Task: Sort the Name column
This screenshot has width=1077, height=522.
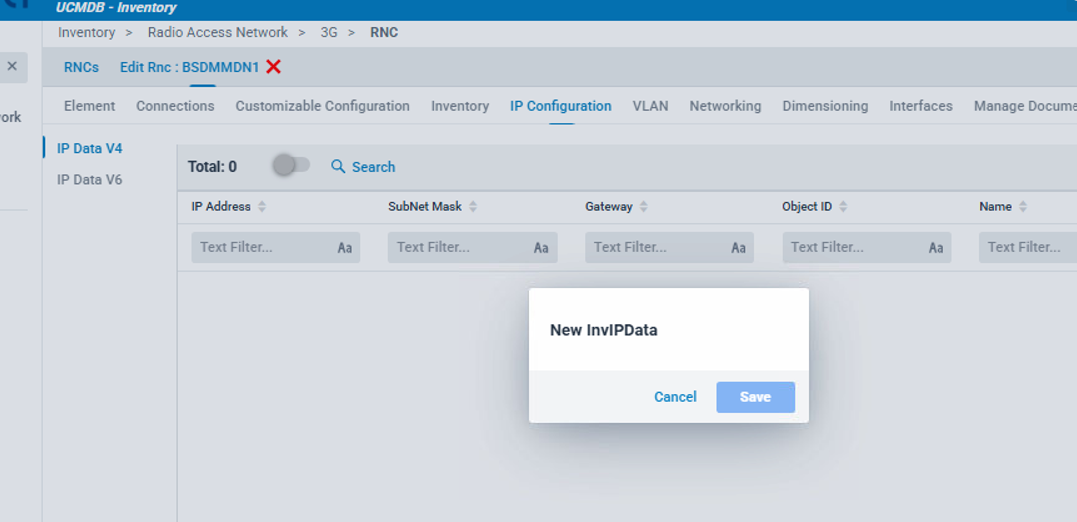Action: point(1023,207)
